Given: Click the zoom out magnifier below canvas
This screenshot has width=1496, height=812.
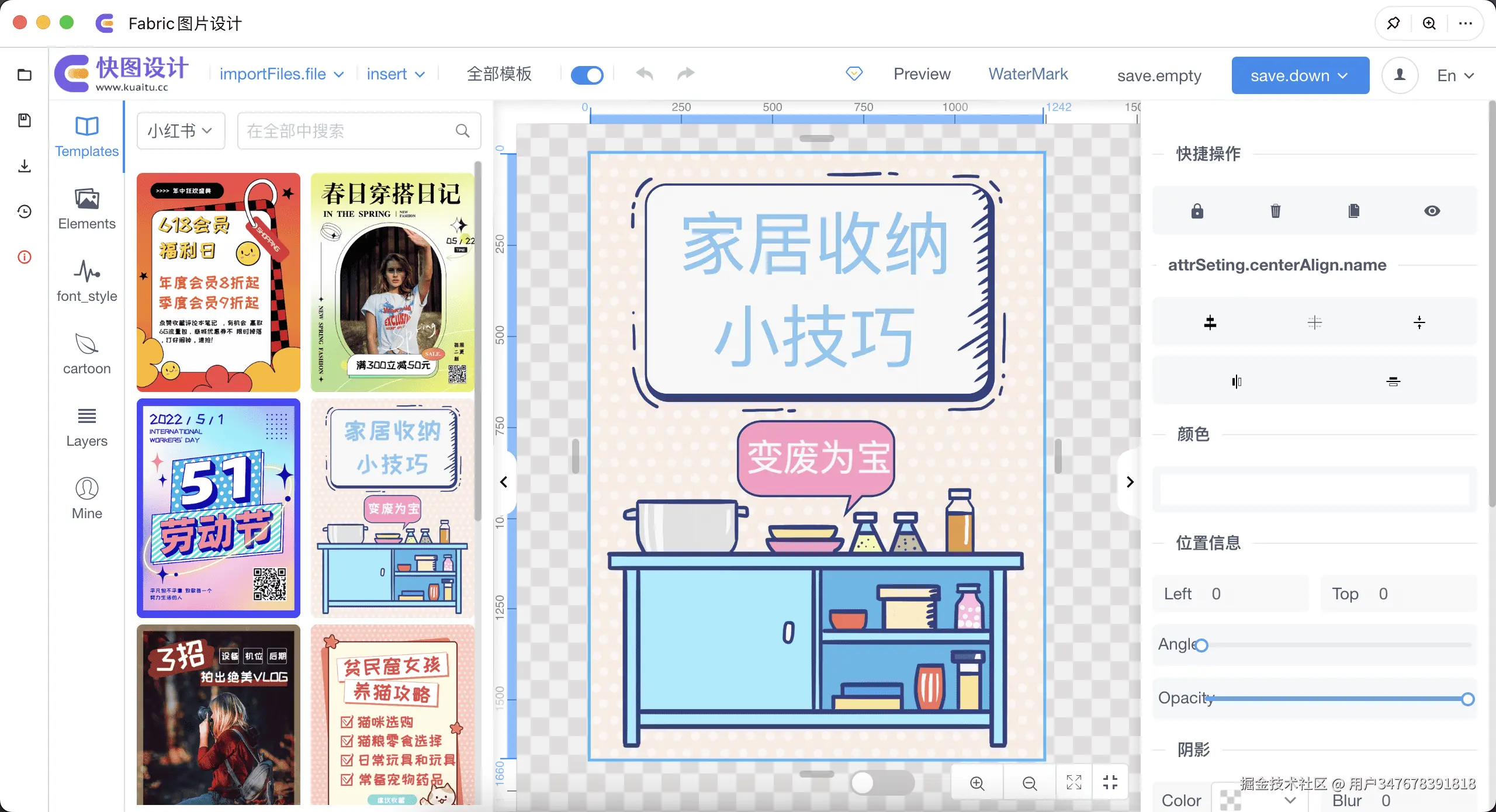Looking at the screenshot, I should pyautogui.click(x=1030, y=783).
